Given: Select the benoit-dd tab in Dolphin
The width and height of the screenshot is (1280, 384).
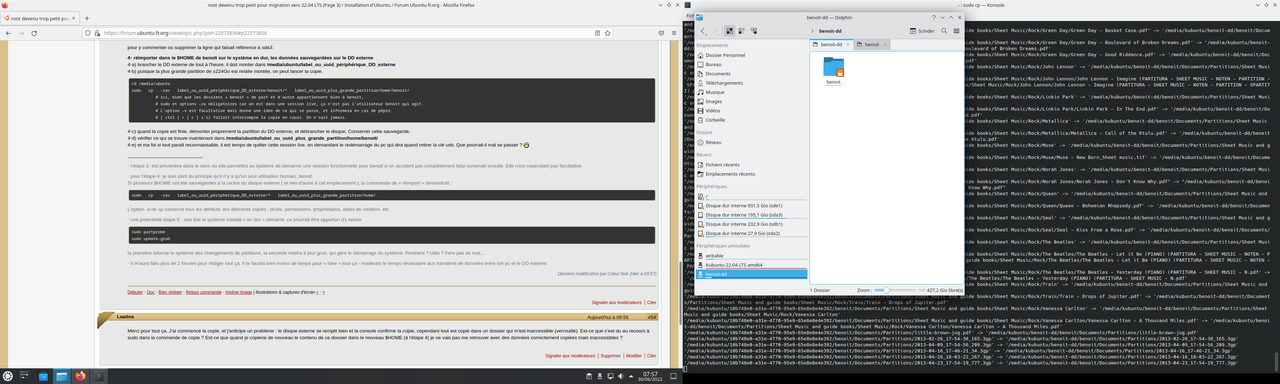Looking at the screenshot, I should (831, 44).
